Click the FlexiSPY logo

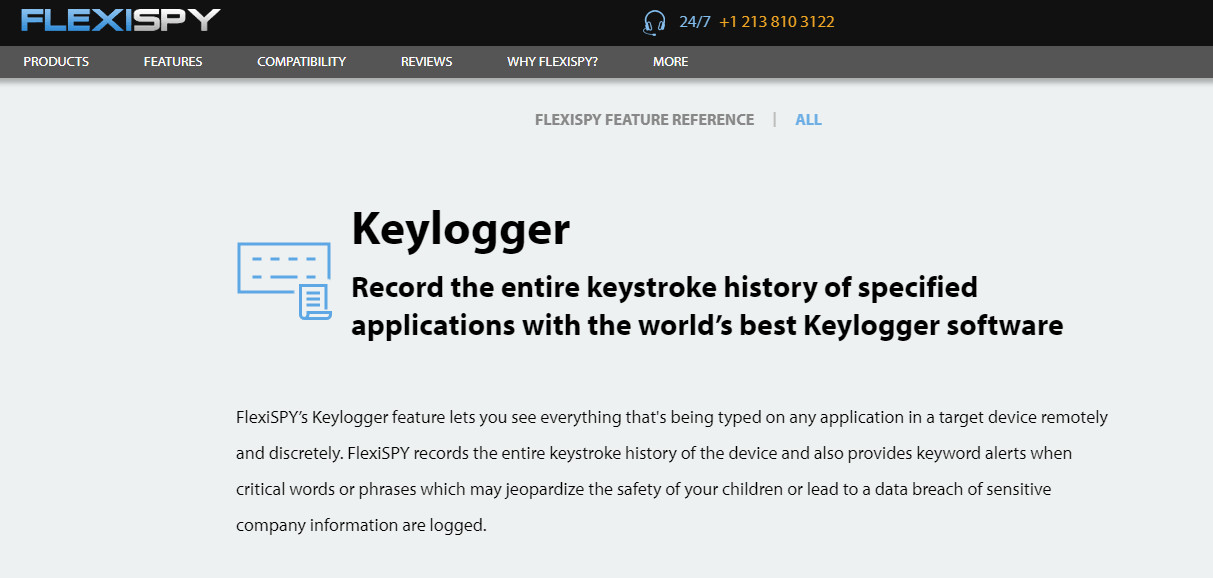(121, 20)
